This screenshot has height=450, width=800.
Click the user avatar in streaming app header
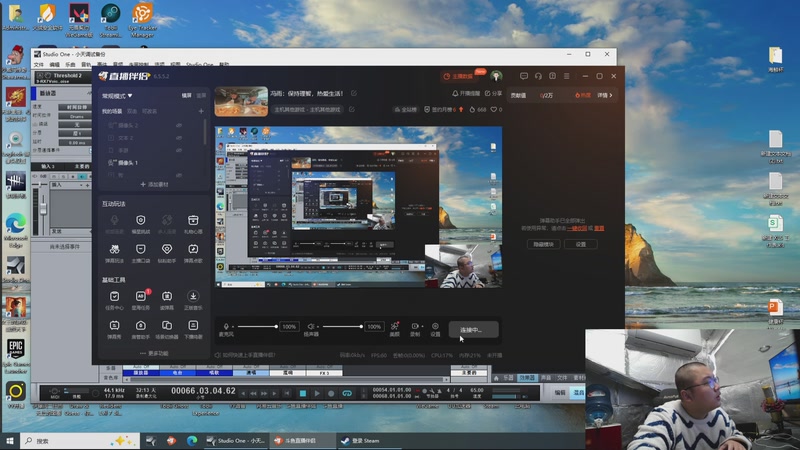click(496, 76)
